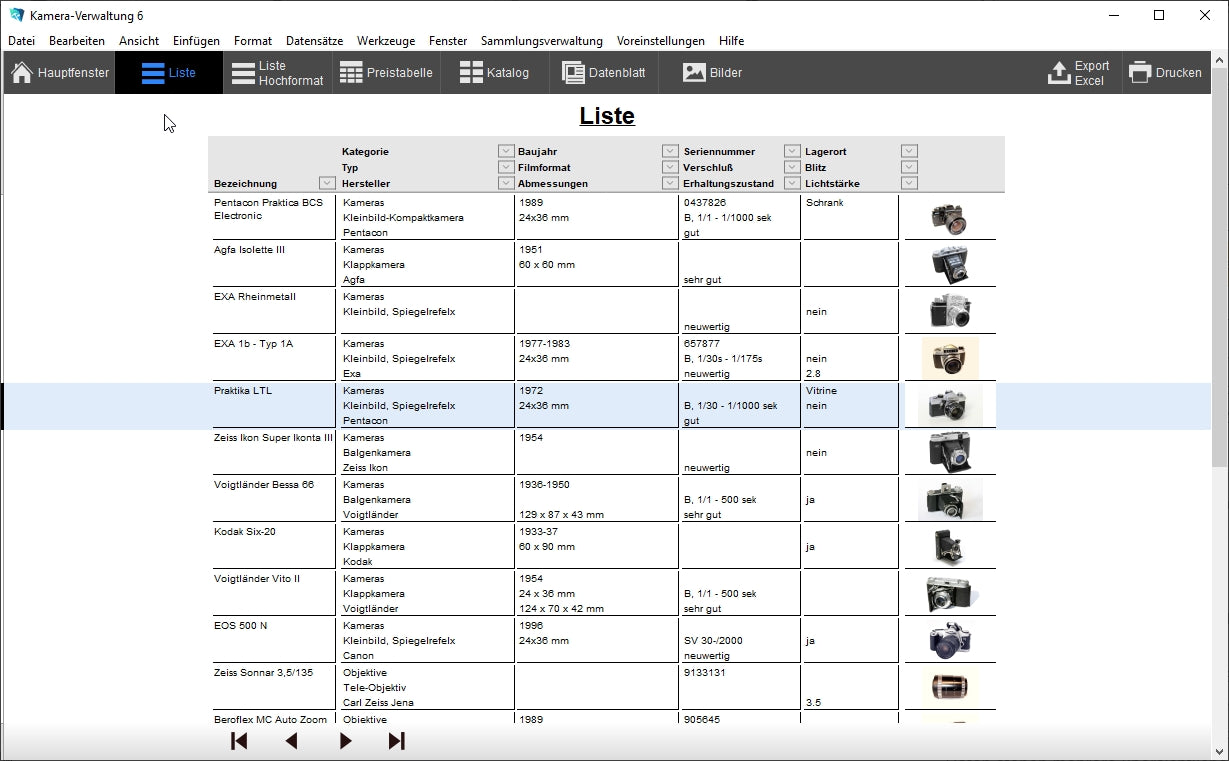Open the Katalog view
This screenshot has width=1229, height=761.
[x=494, y=73]
